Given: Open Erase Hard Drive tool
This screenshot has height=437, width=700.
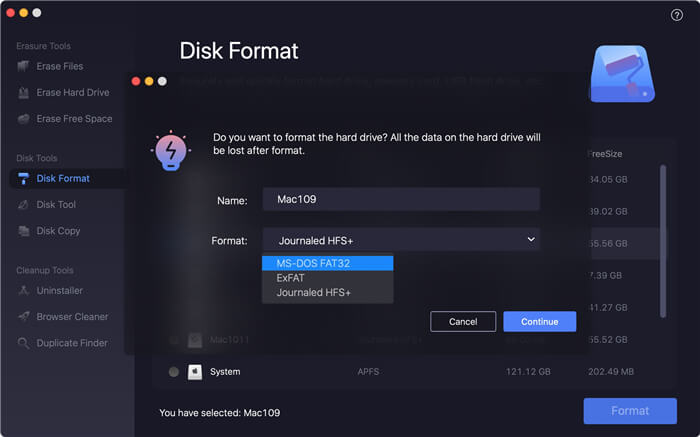Looking at the screenshot, I should [73, 92].
